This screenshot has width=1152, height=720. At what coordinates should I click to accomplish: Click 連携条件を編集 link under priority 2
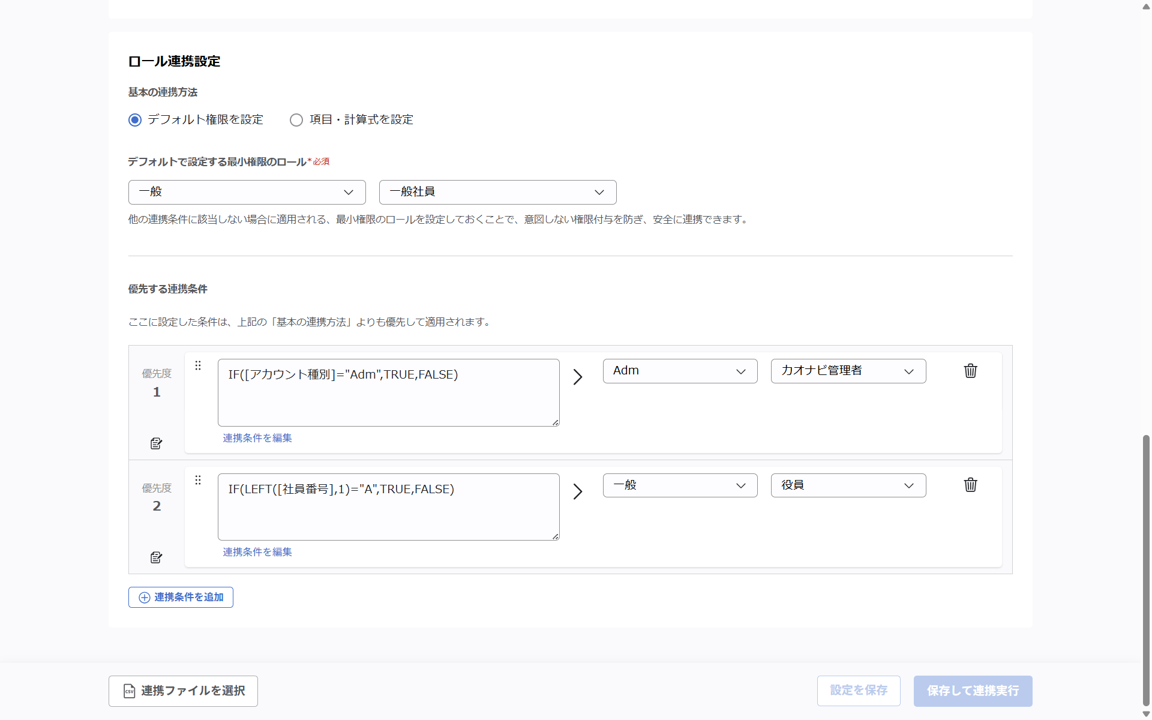tap(257, 552)
